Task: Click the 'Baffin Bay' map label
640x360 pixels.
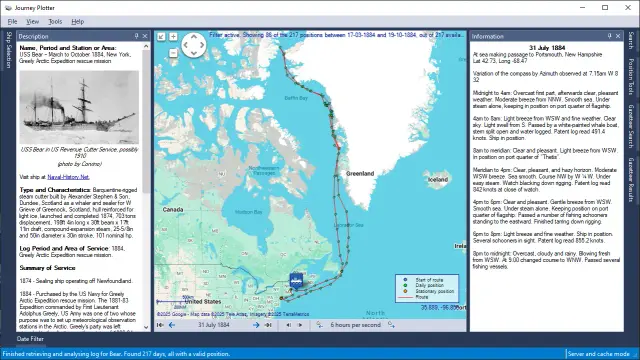Action: pyautogui.click(x=296, y=98)
